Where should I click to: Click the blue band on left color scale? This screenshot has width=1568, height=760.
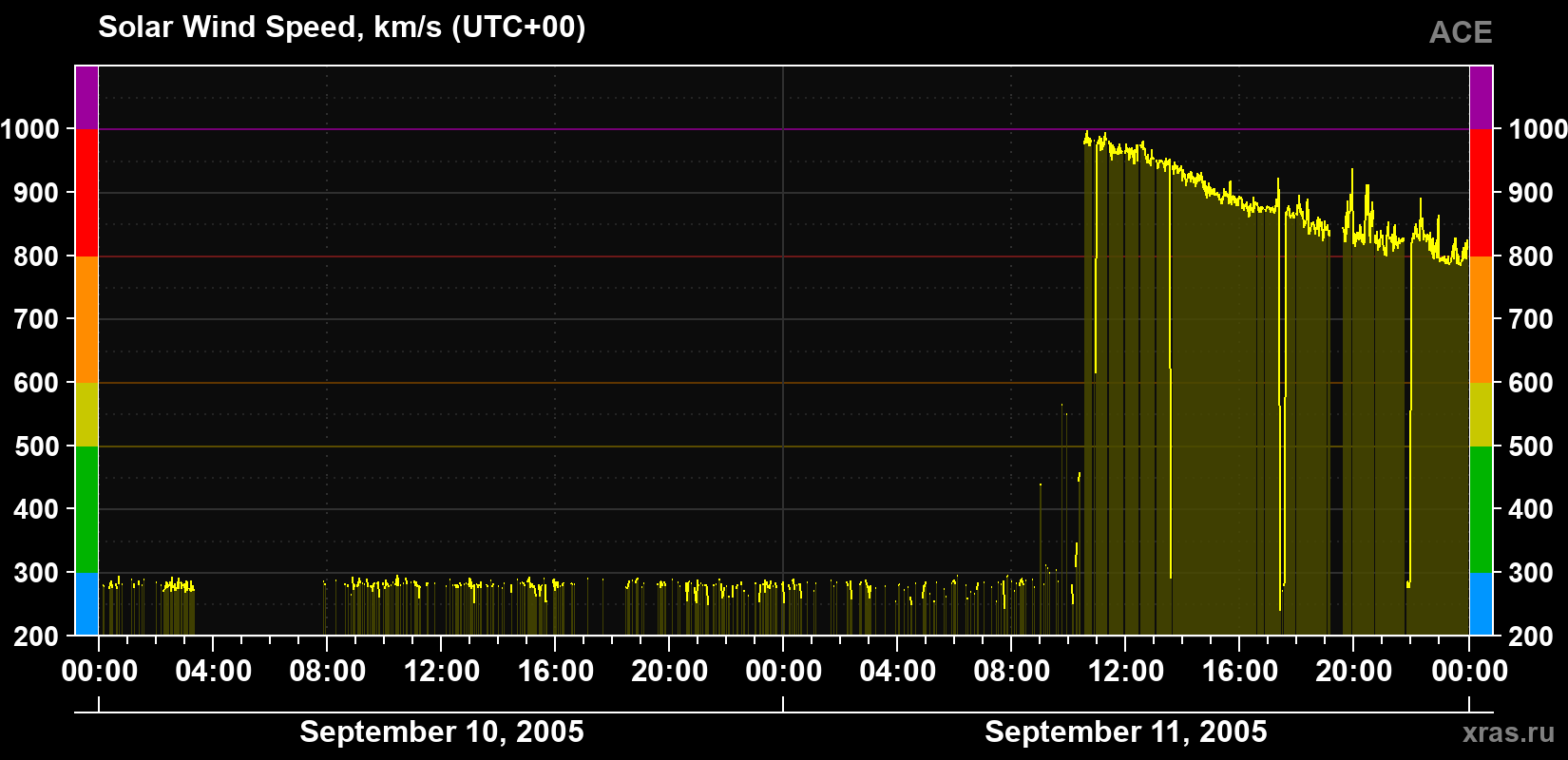tap(86, 604)
